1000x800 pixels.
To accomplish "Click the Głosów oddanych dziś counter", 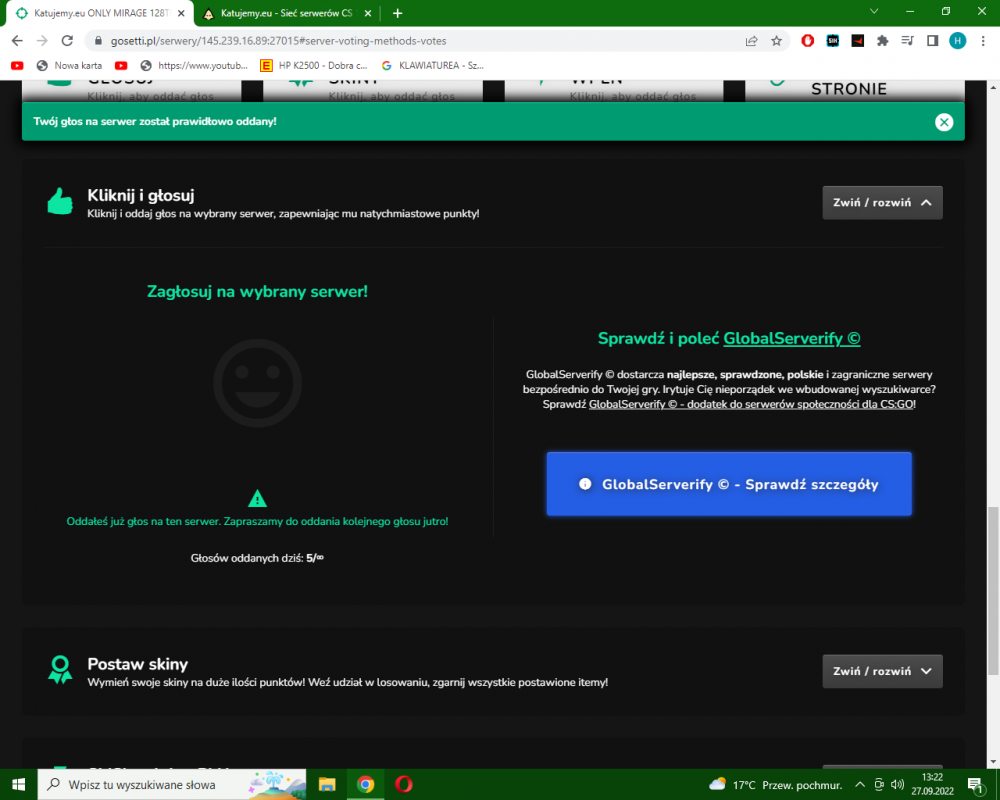I will click(x=257, y=558).
